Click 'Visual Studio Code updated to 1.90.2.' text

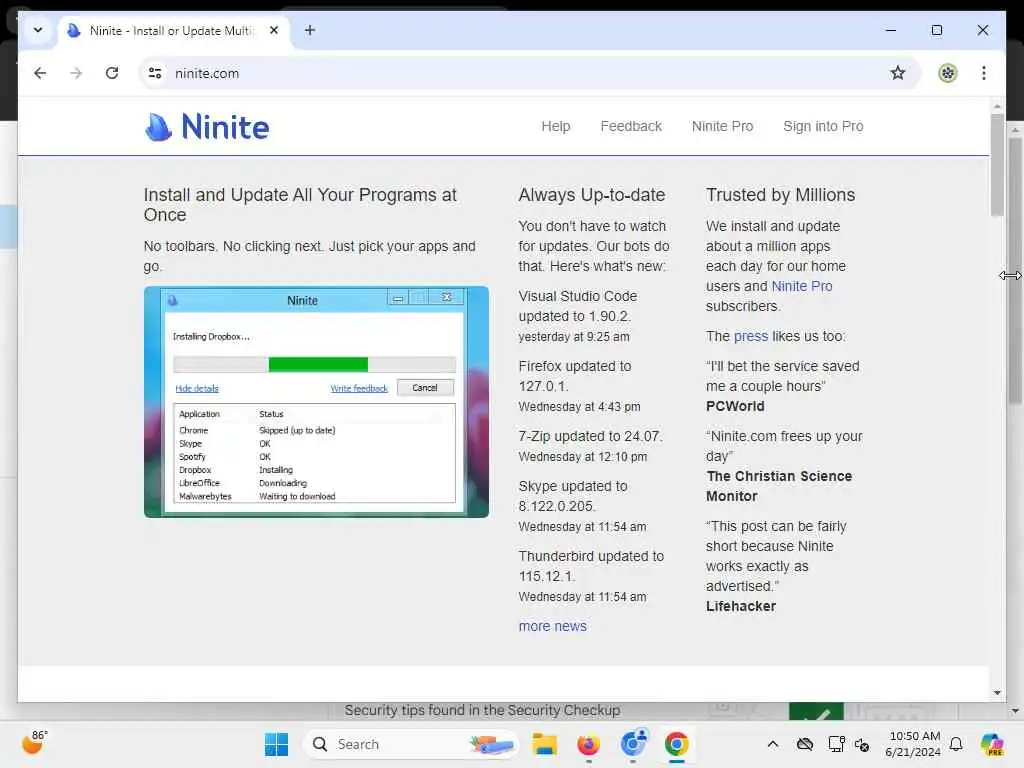(577, 306)
